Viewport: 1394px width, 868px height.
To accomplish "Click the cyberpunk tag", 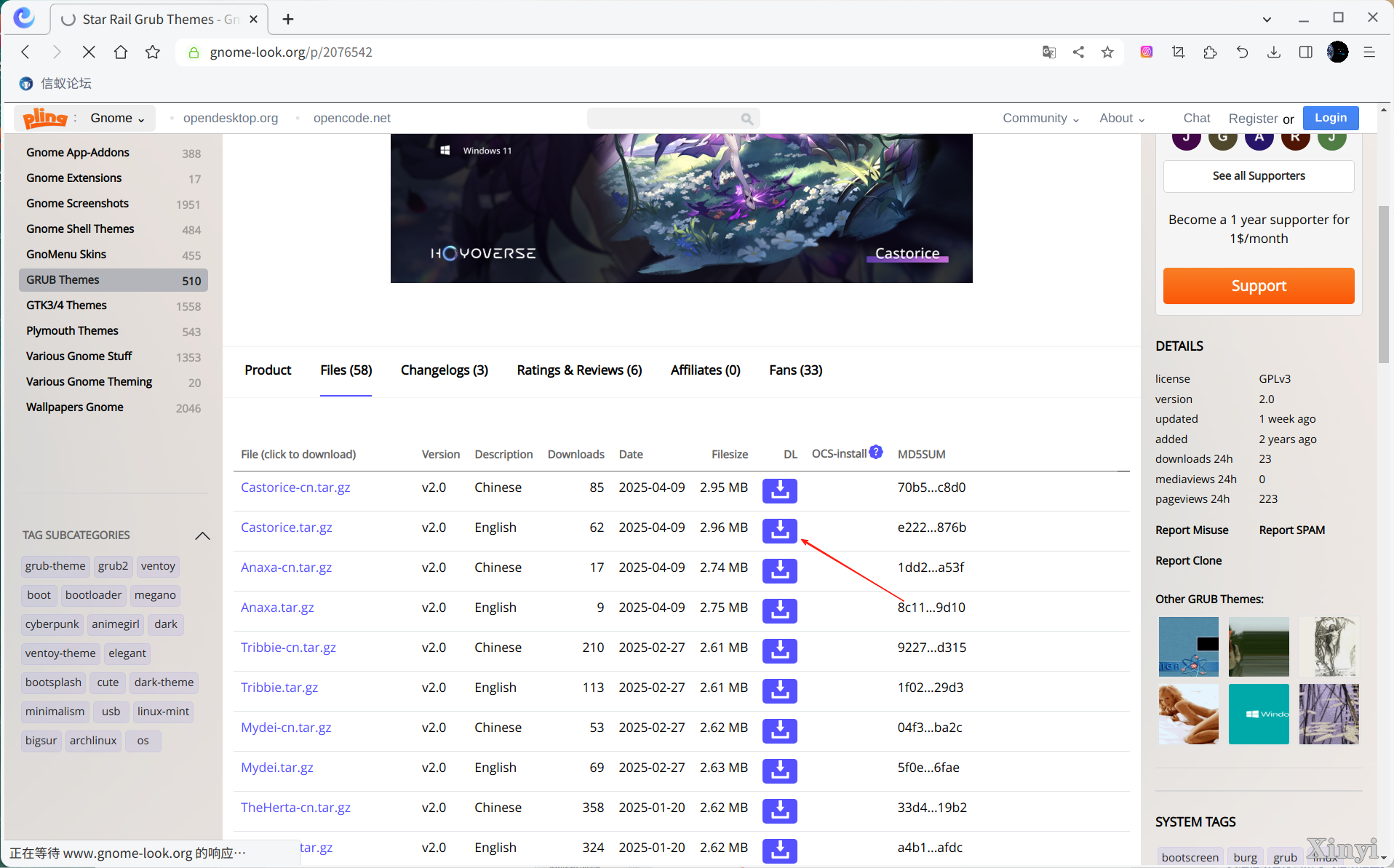I will click(x=52, y=624).
